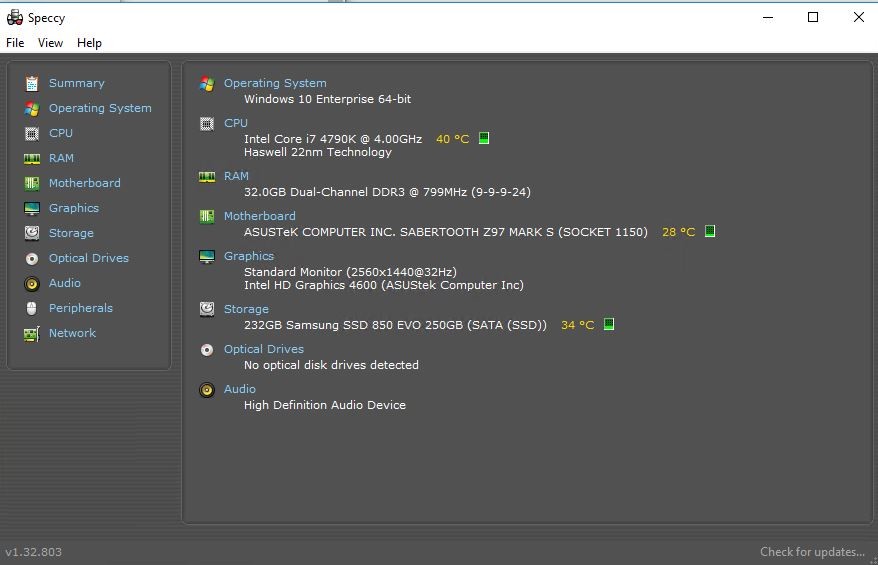Click the Optical Drives disc icon in sidebar
Screen dimensions: 878x565
pyautogui.click(x=32, y=258)
